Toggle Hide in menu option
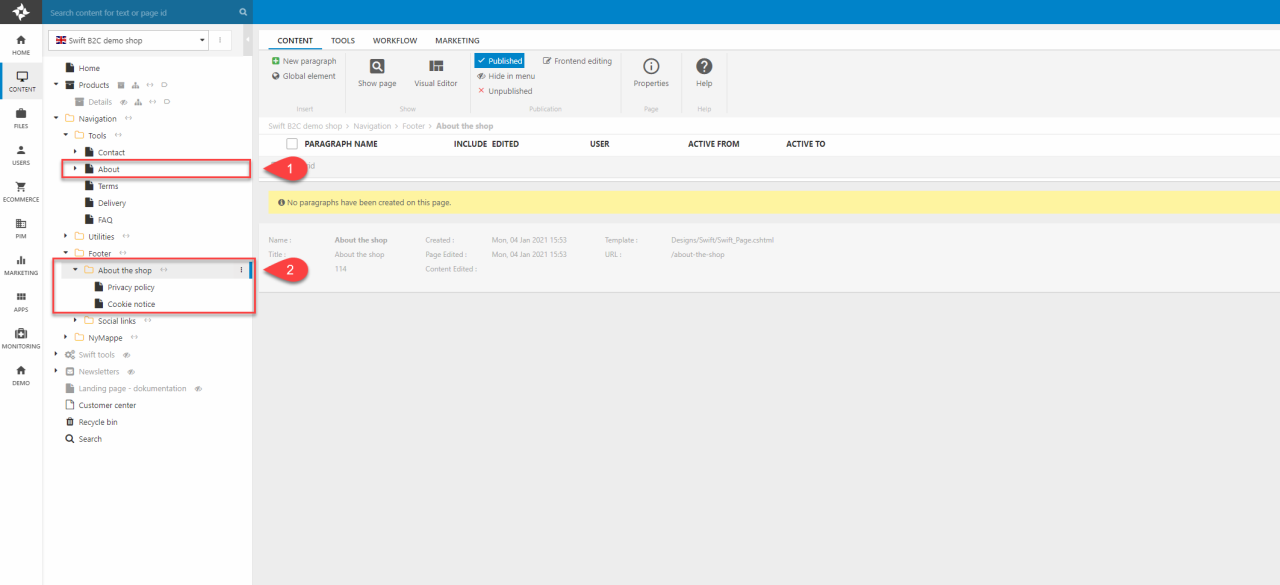The width and height of the screenshot is (1280, 585). tap(506, 76)
